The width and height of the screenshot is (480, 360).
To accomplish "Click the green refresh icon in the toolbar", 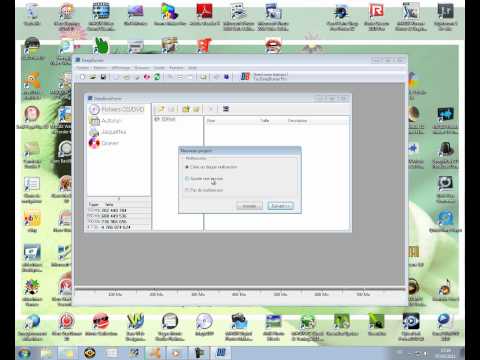I will coord(157,77).
